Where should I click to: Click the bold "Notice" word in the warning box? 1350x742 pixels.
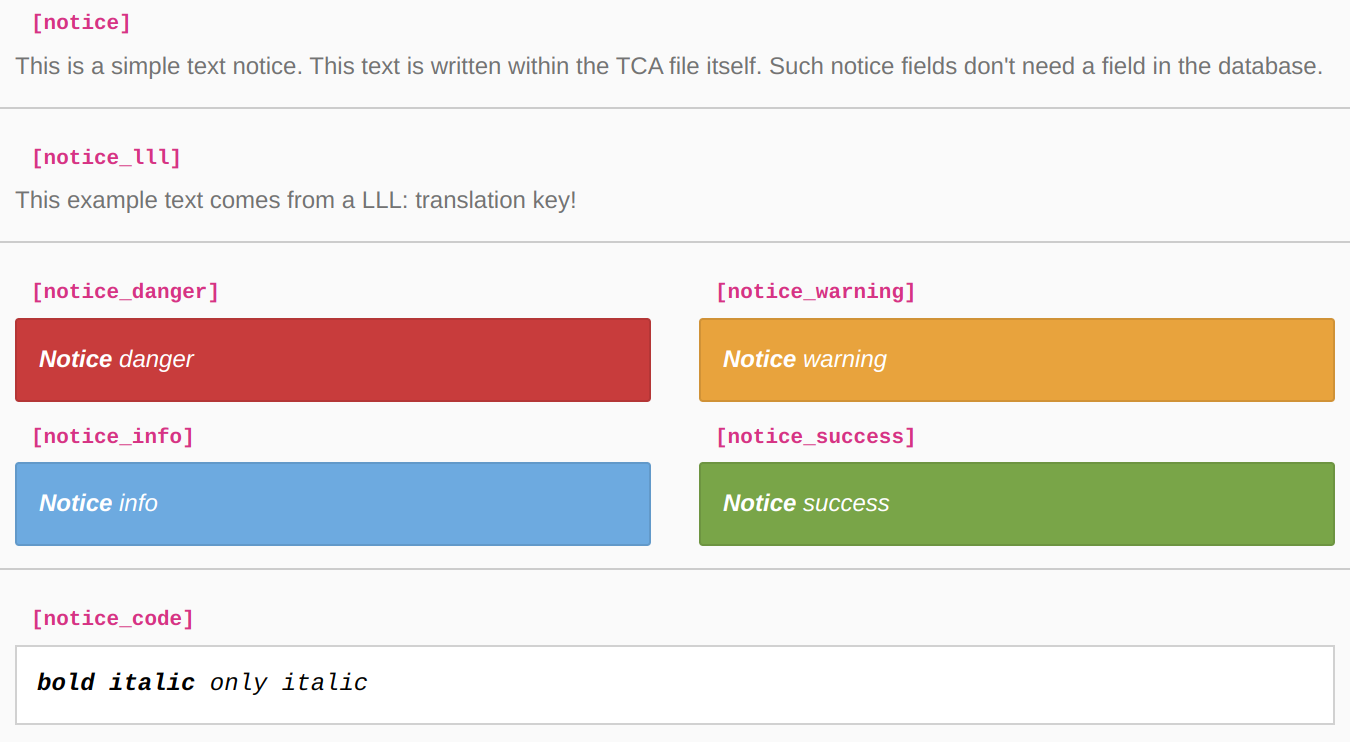(x=759, y=360)
